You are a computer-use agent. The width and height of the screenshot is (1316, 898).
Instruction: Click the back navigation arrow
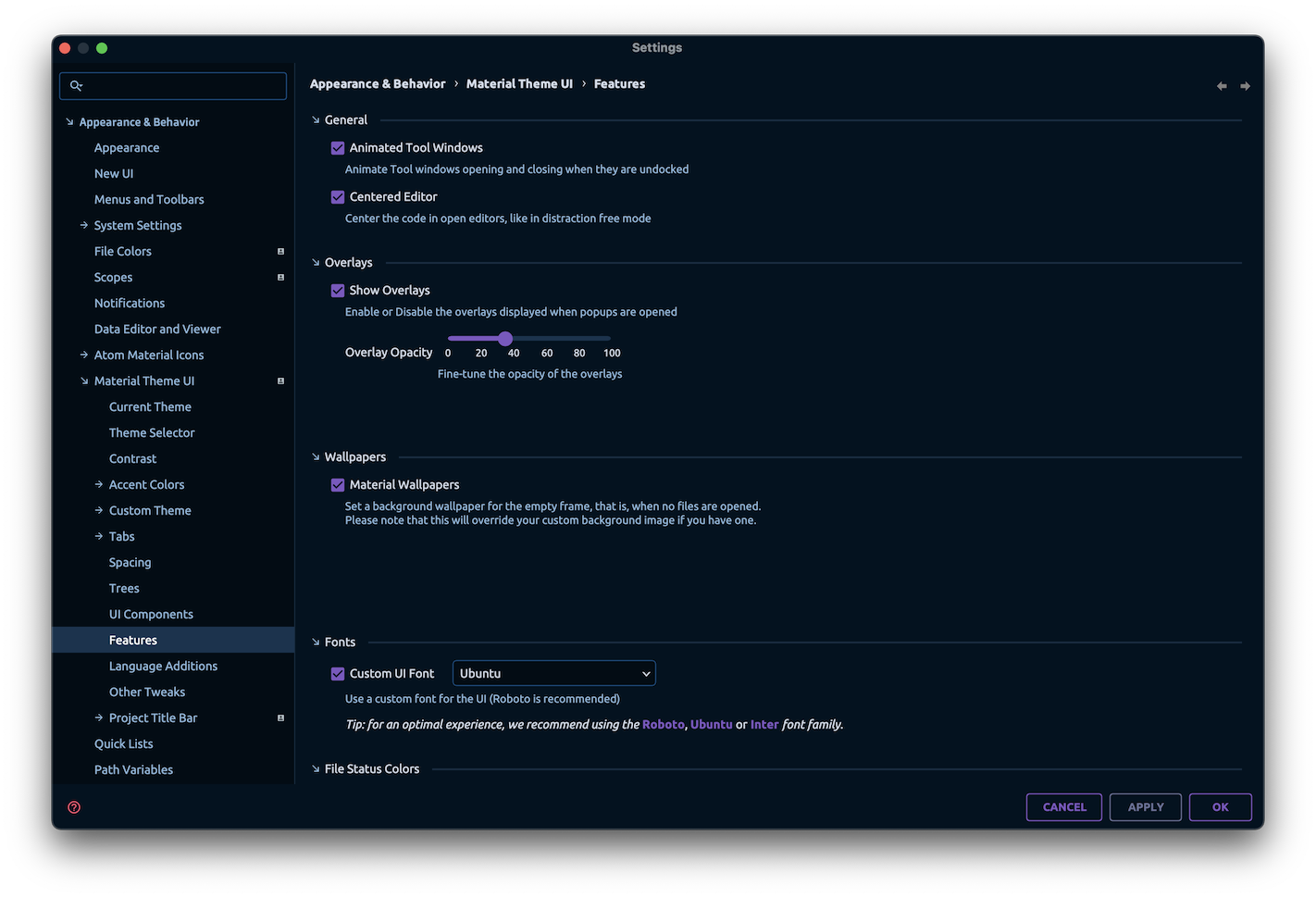click(1221, 84)
